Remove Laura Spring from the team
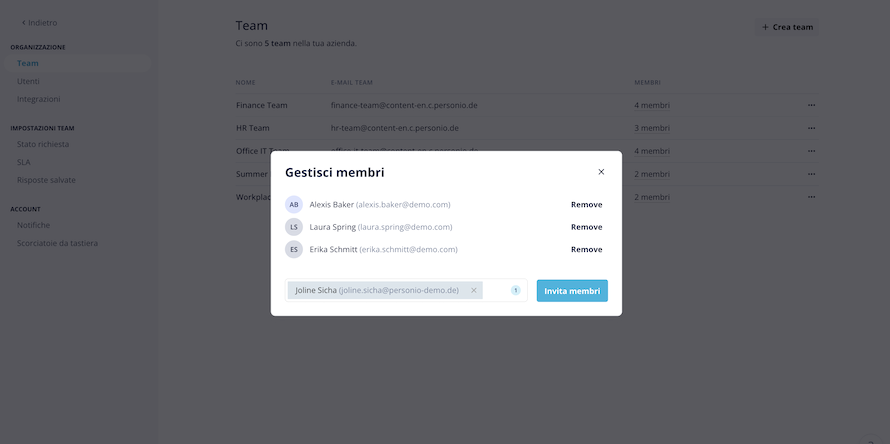 pos(586,227)
